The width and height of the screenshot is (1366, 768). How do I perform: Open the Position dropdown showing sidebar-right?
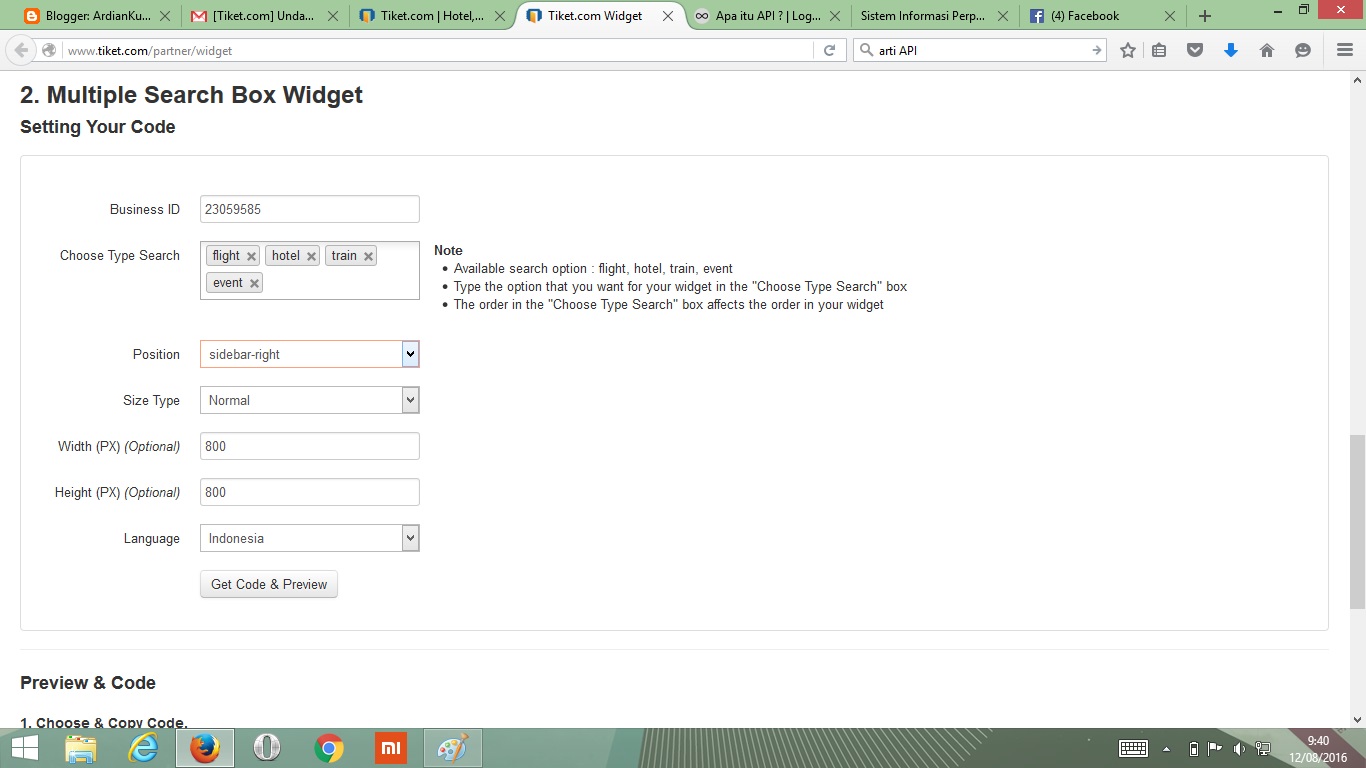(310, 354)
